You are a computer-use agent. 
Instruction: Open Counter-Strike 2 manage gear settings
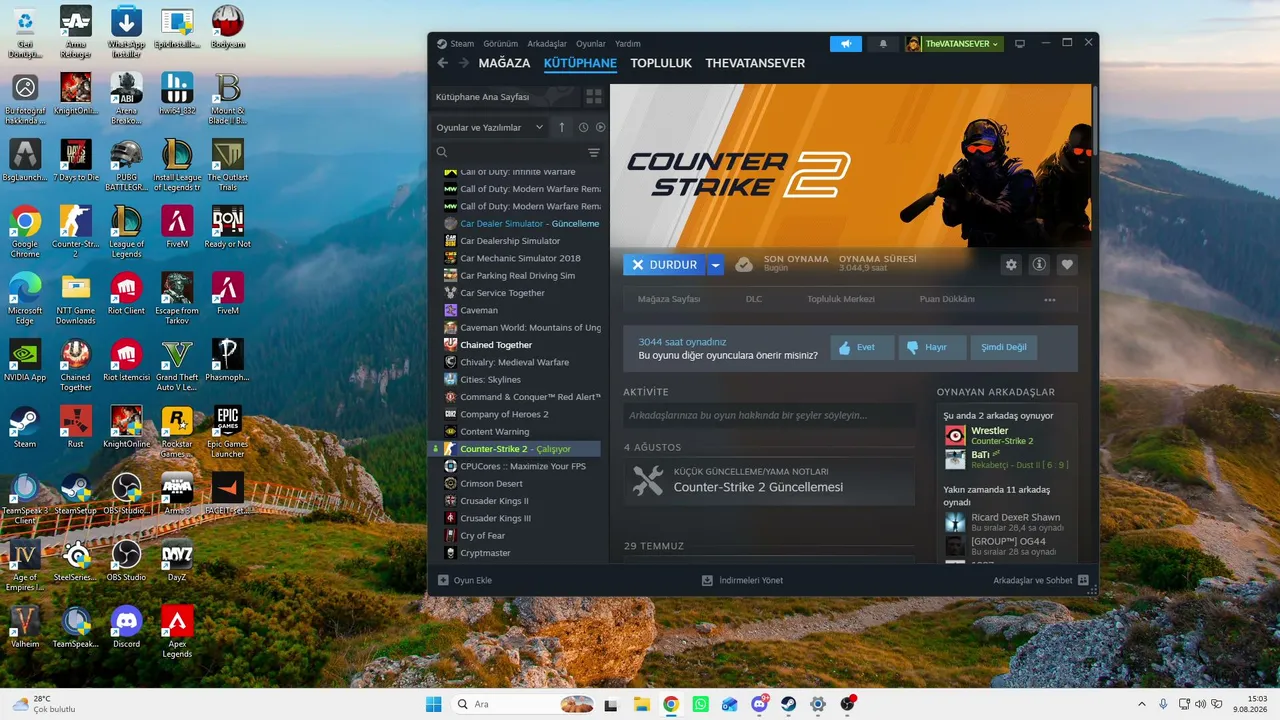point(1011,265)
